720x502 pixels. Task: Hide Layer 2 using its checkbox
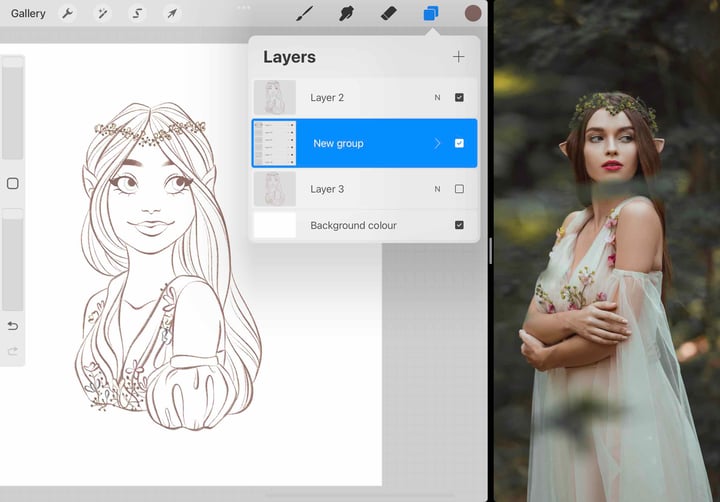click(x=459, y=97)
